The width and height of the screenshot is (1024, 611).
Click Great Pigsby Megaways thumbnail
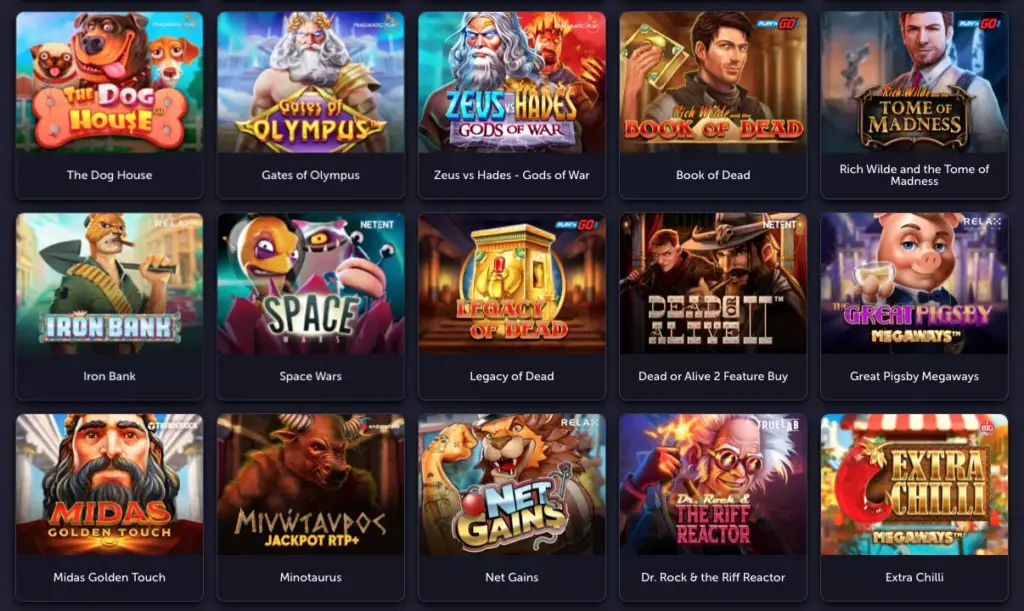(914, 283)
